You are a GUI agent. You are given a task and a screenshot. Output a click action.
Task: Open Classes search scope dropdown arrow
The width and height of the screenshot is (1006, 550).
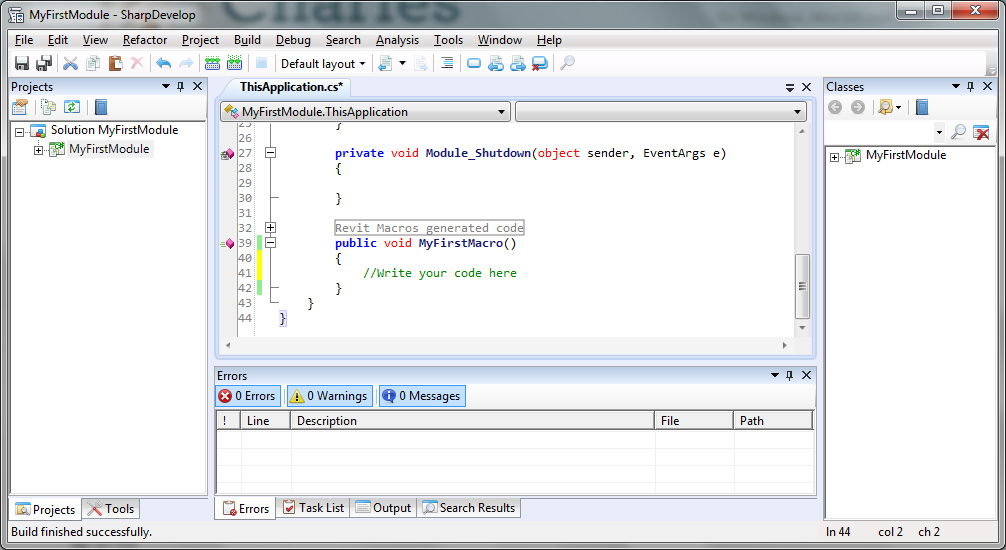click(x=939, y=133)
